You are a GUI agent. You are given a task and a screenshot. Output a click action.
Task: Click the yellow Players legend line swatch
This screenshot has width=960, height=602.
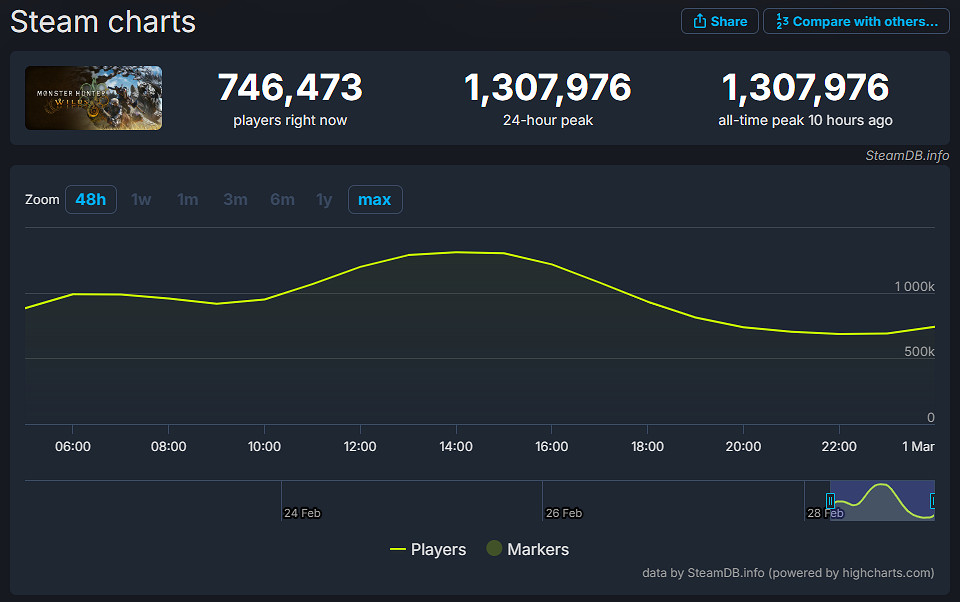pyautogui.click(x=397, y=549)
